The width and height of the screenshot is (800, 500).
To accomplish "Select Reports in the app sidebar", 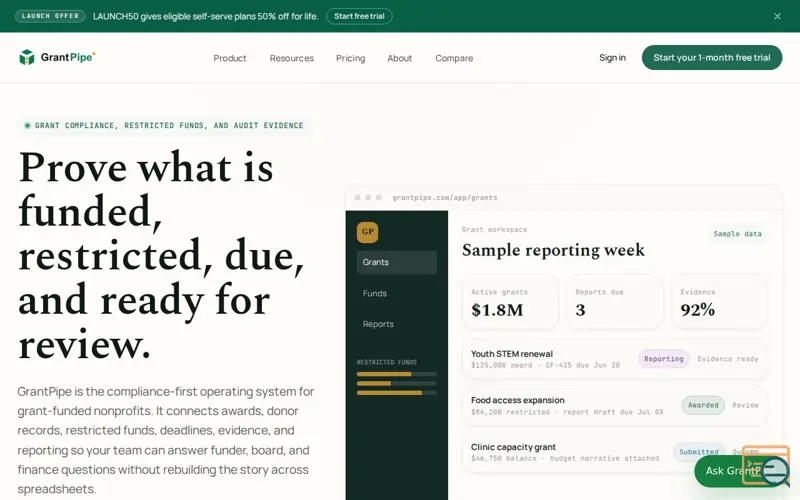I will click(x=396, y=324).
